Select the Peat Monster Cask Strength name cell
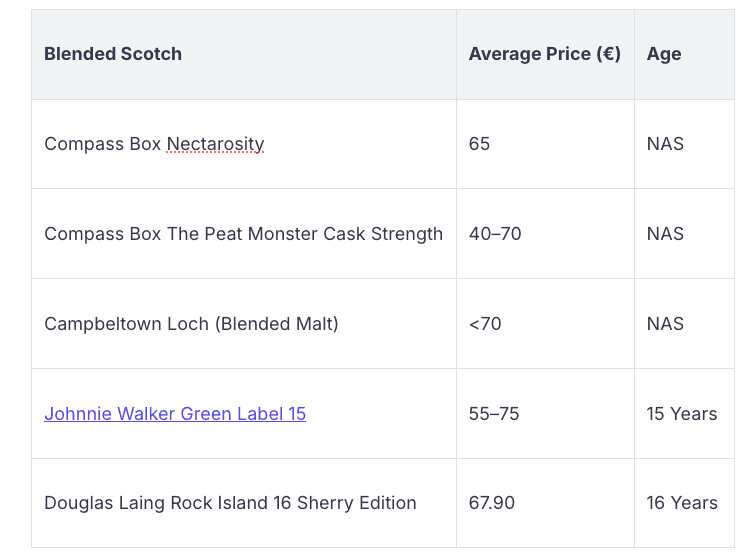Viewport: 752px width, 558px height. [x=243, y=234]
